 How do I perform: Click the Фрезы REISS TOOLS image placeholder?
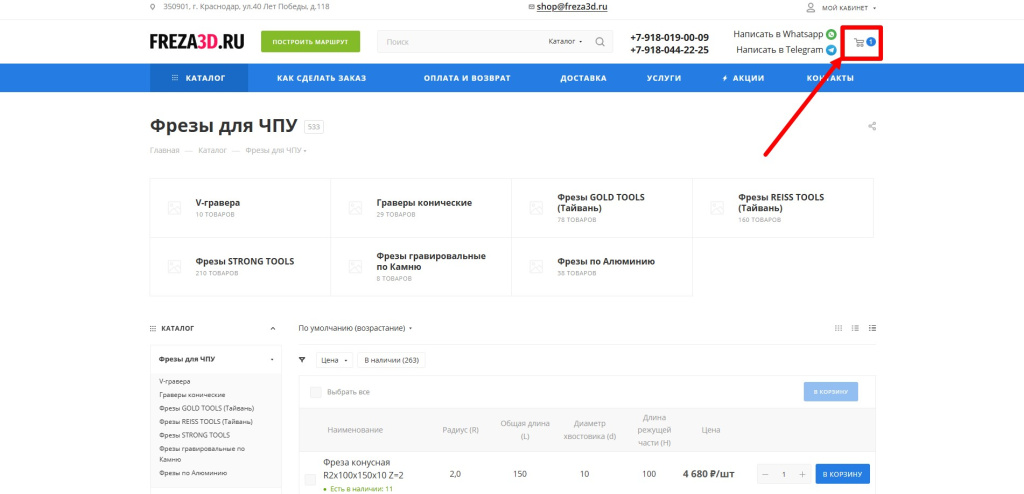pos(717,208)
